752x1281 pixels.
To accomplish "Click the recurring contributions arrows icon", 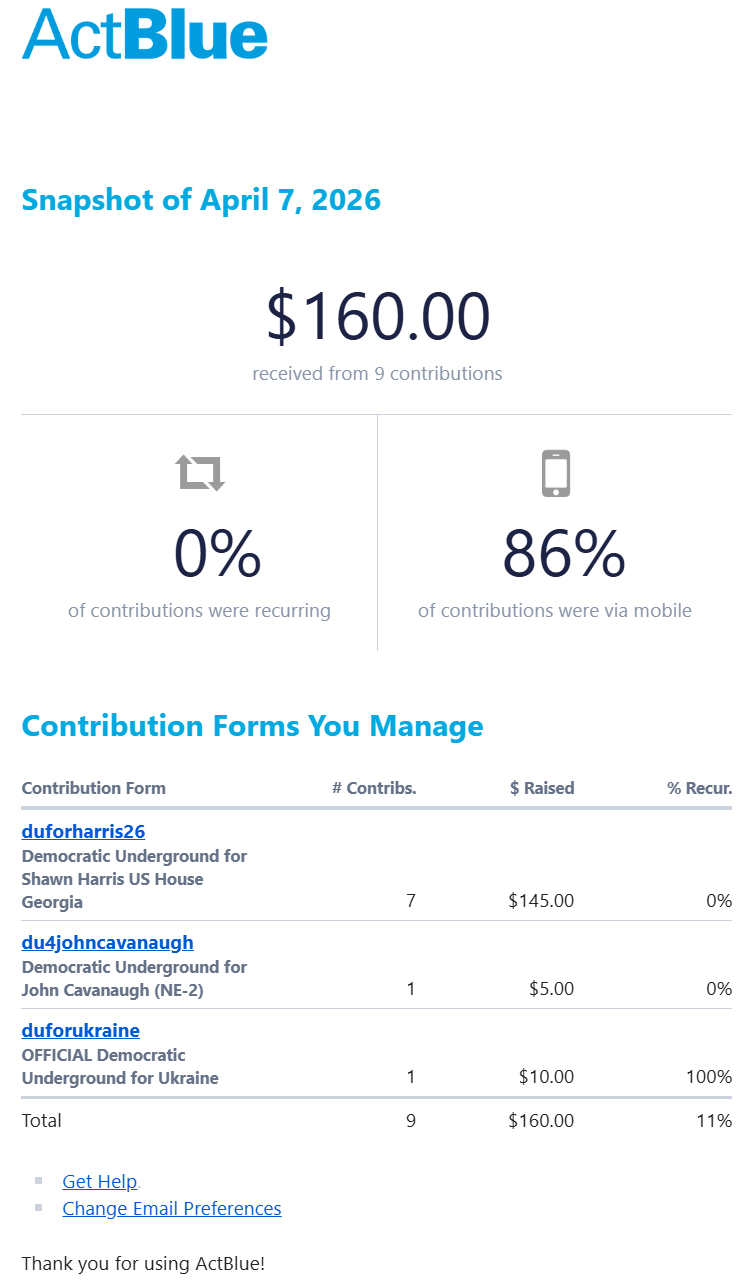I will [200, 472].
